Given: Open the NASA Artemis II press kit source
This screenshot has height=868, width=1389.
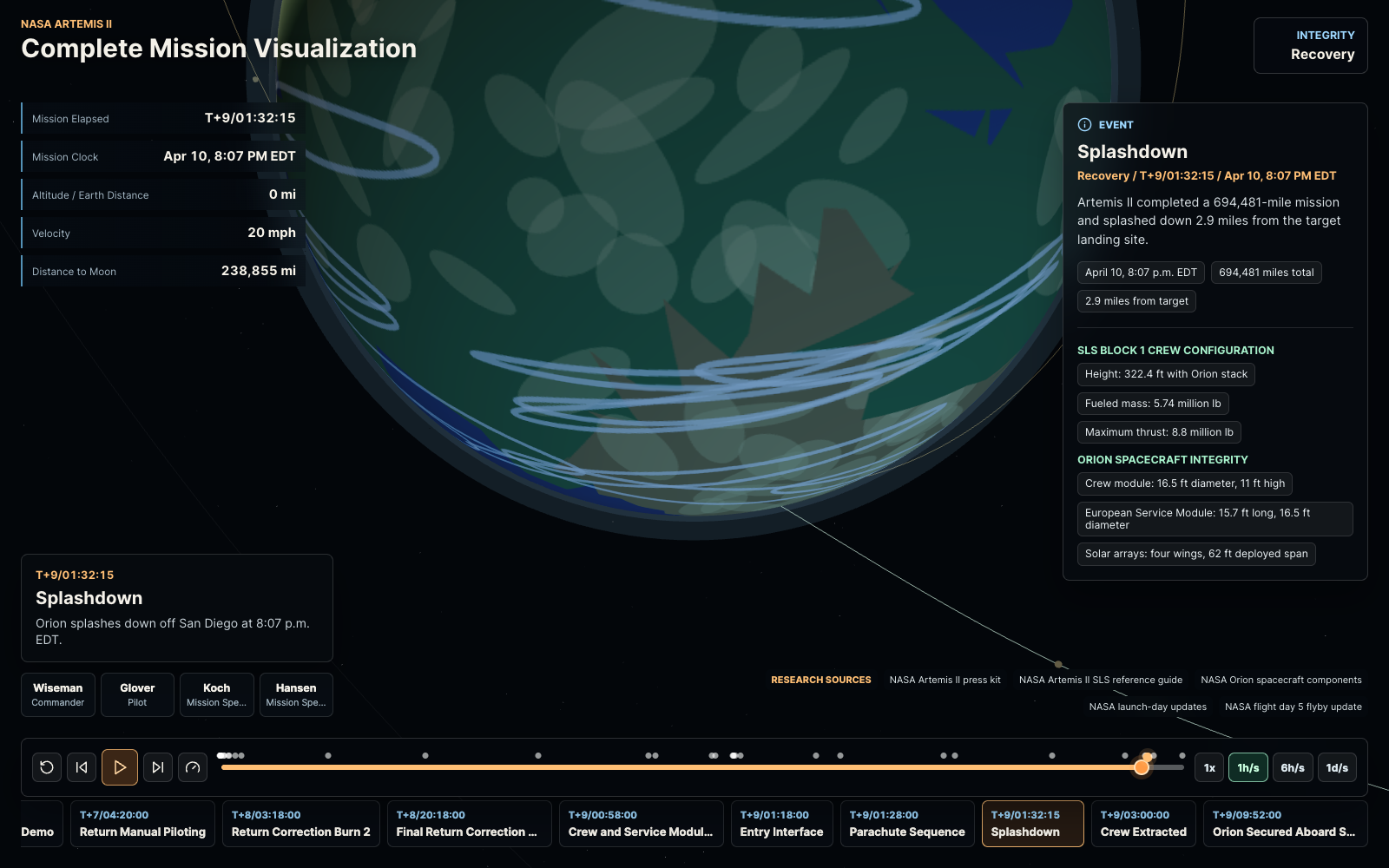Looking at the screenshot, I should (945, 681).
